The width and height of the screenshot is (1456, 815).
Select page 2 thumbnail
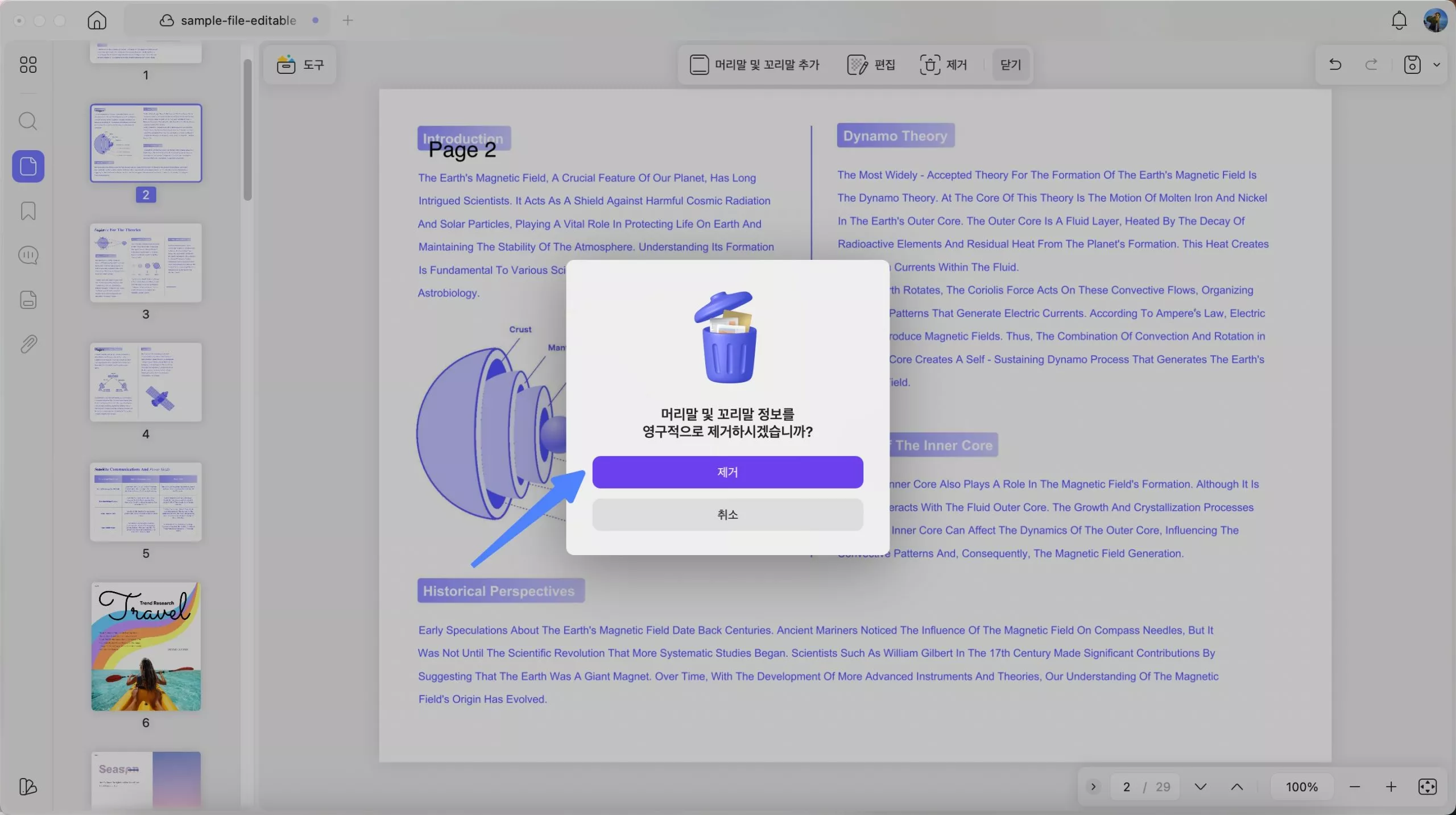(x=146, y=143)
